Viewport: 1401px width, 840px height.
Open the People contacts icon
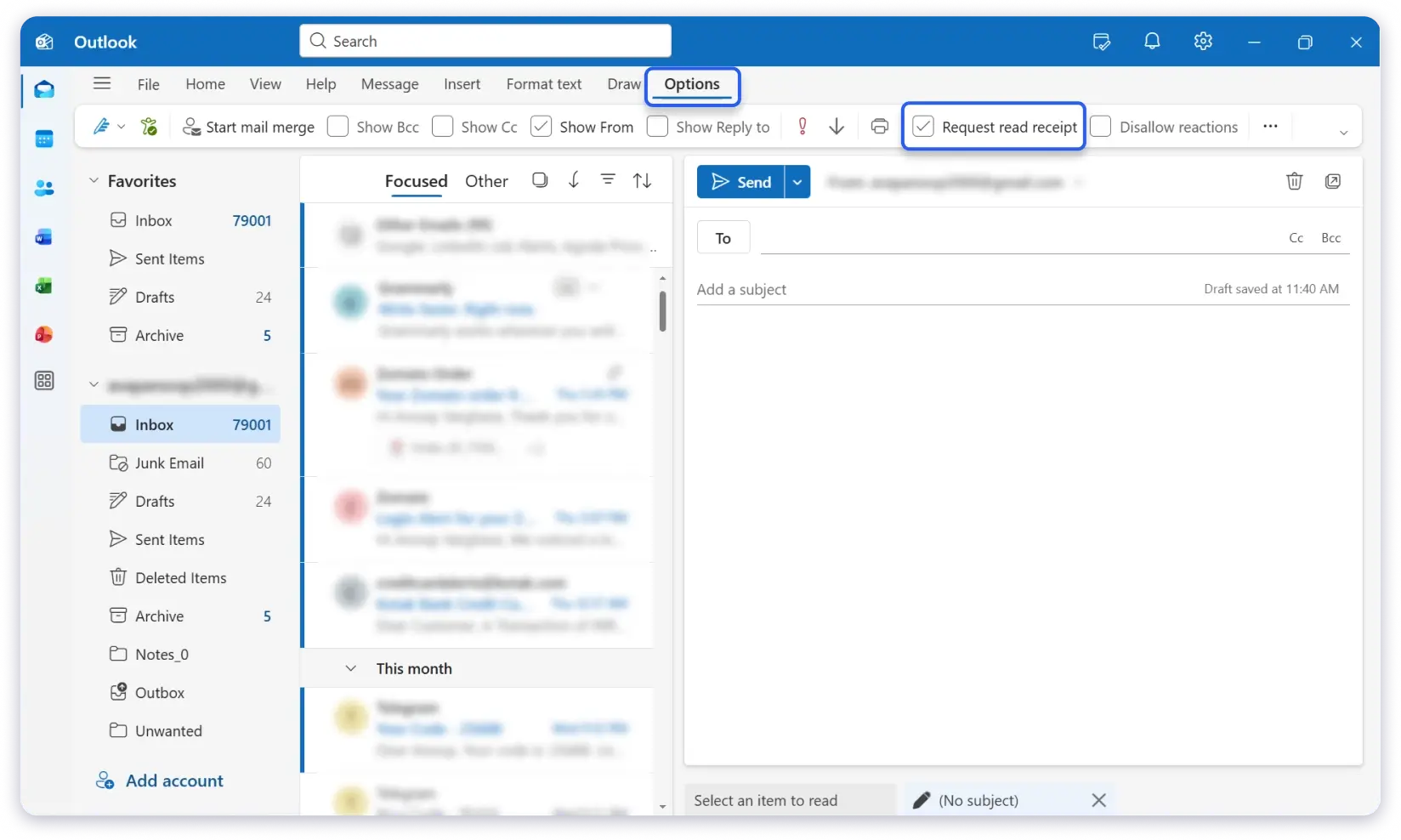(44, 188)
